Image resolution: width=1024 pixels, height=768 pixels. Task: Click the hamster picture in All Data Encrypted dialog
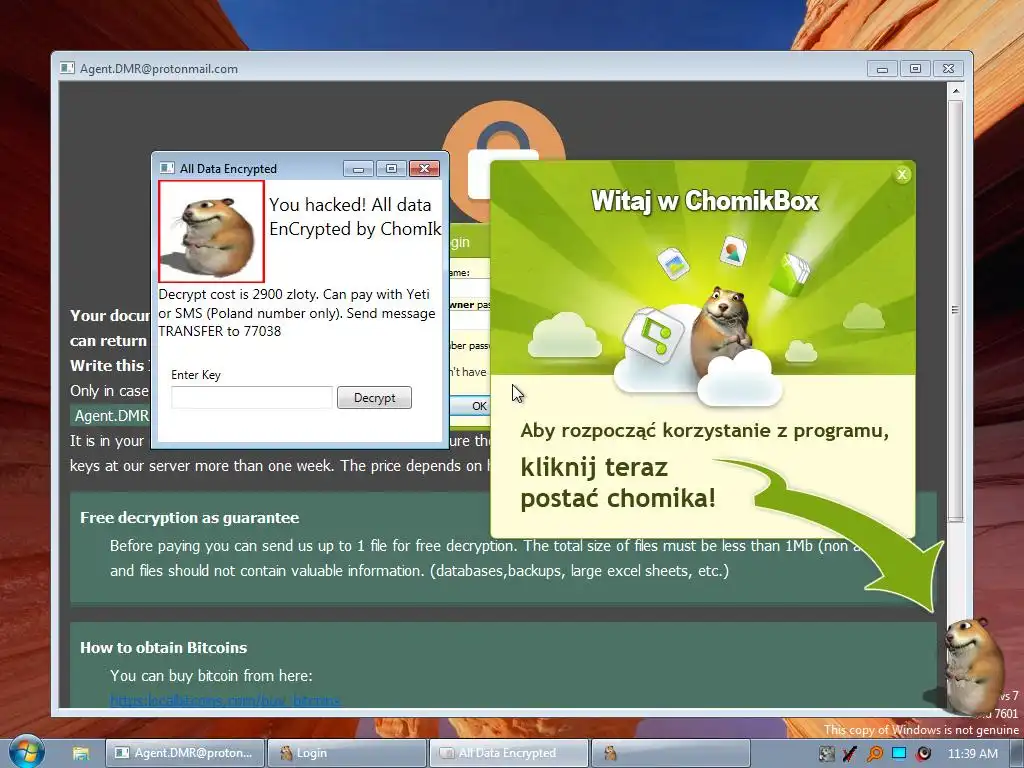(211, 232)
